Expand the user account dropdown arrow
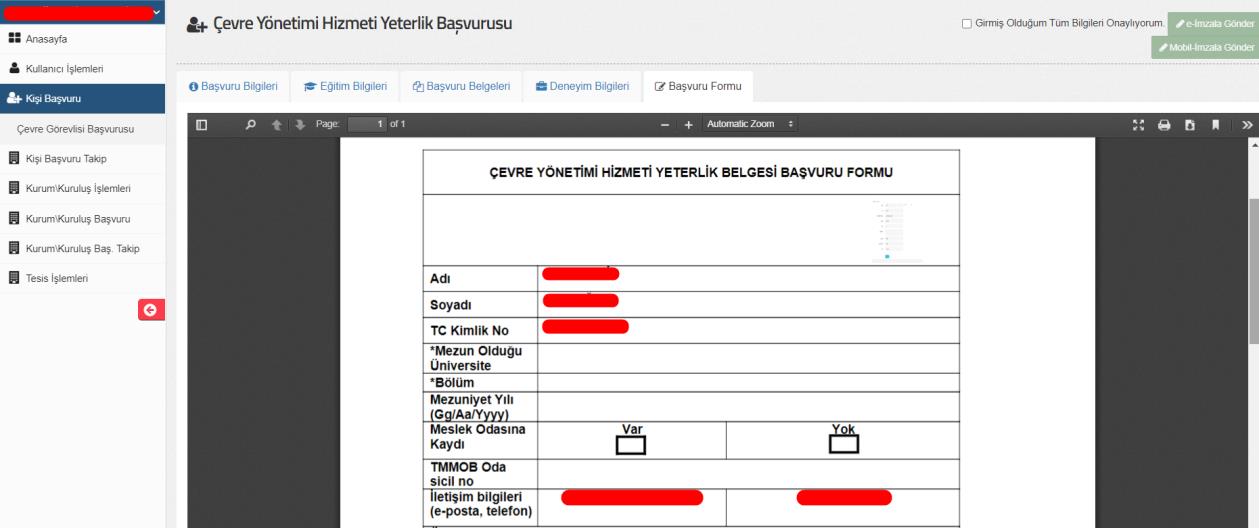The width and height of the screenshot is (1259, 528). pyautogui.click(x=156, y=12)
